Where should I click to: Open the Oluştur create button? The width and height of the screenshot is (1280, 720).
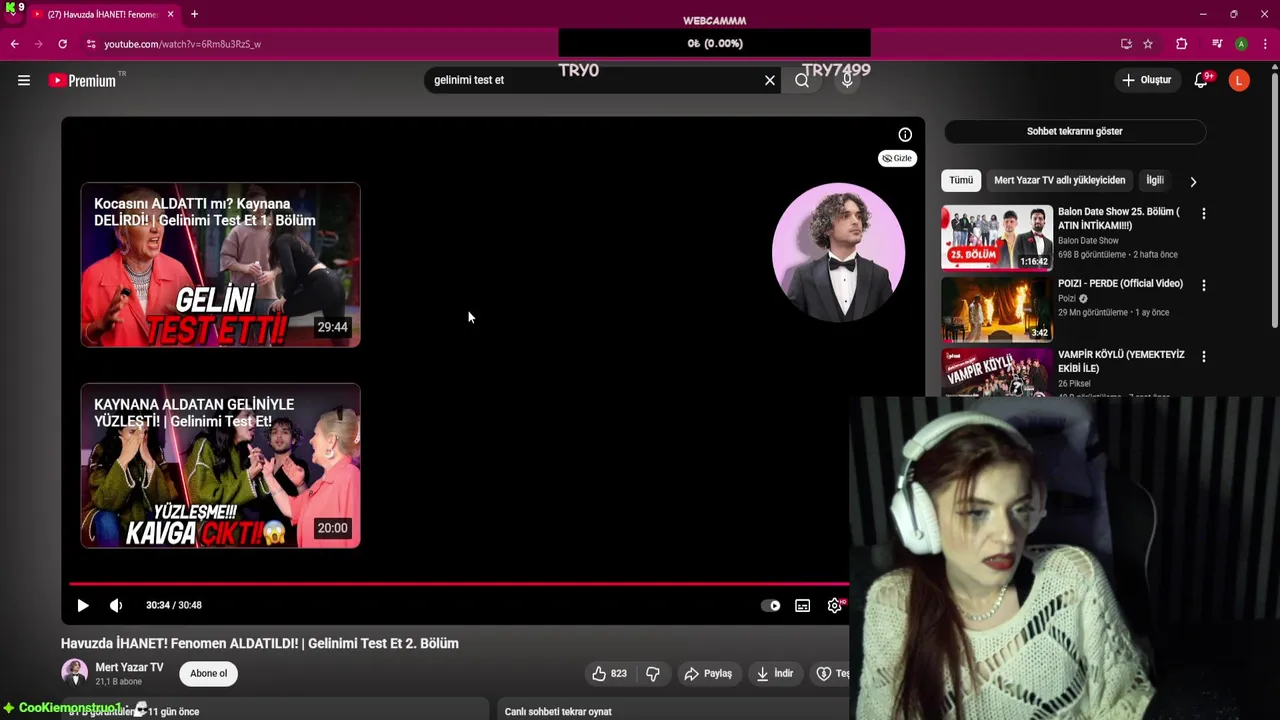1146,80
